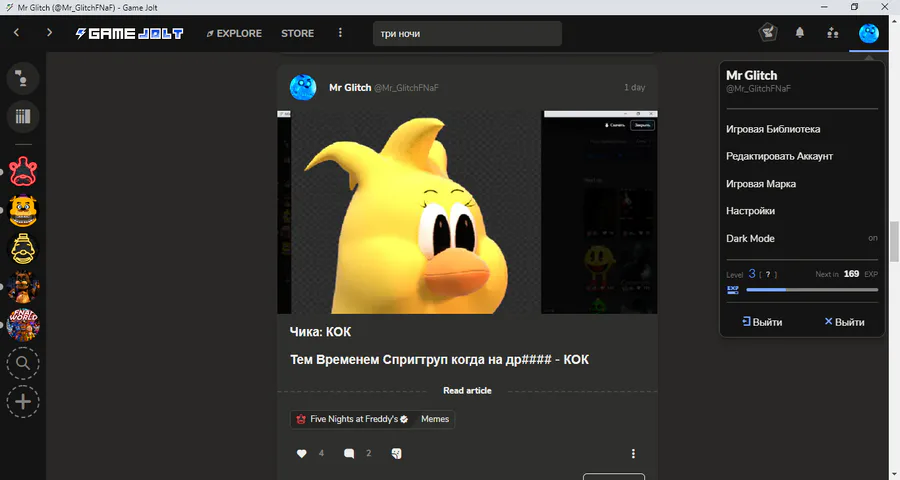Open the red Freddy community in sidebar
Screen dimensions: 900x480
[23, 171]
